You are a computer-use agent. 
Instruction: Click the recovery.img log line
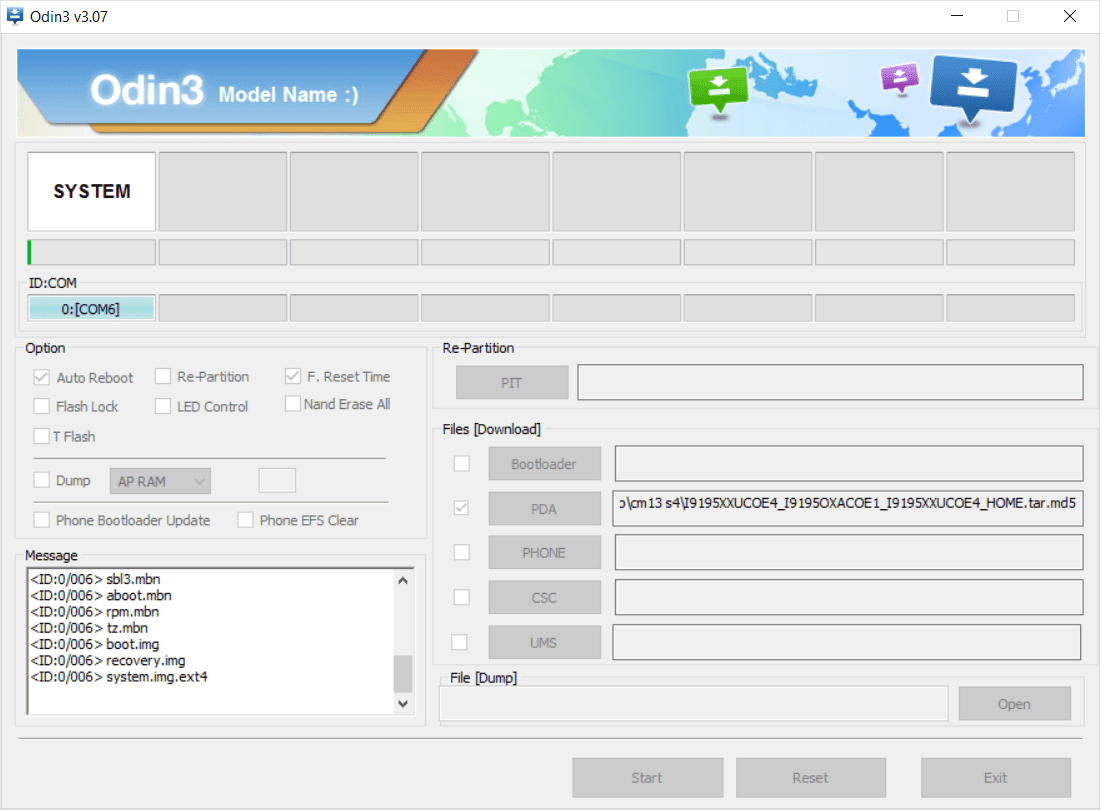pyautogui.click(x=108, y=660)
